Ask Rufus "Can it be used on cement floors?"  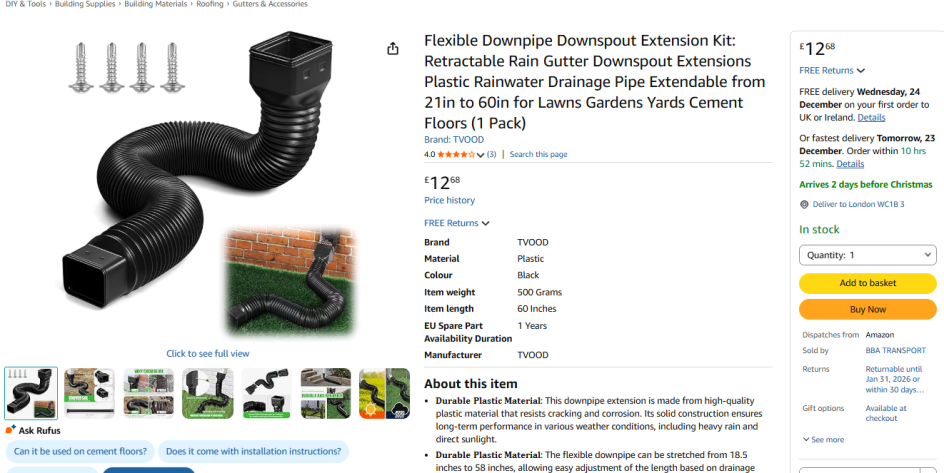[x=80, y=451]
